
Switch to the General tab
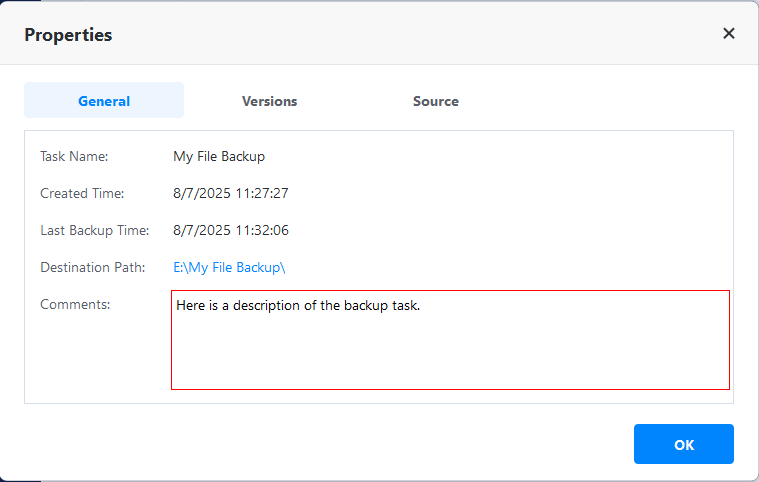click(x=104, y=101)
